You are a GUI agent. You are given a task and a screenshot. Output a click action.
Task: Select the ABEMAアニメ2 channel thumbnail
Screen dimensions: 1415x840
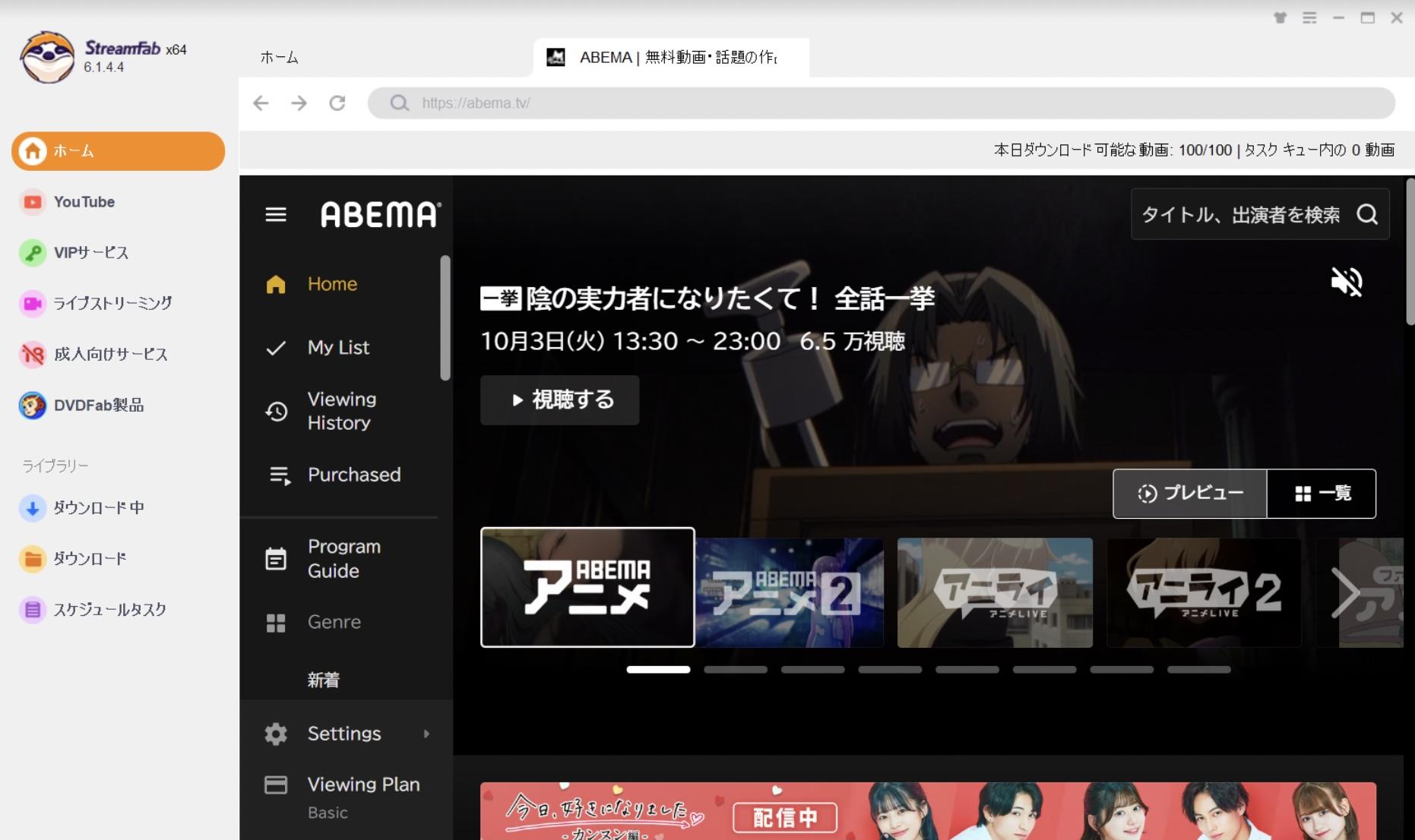[x=790, y=592]
